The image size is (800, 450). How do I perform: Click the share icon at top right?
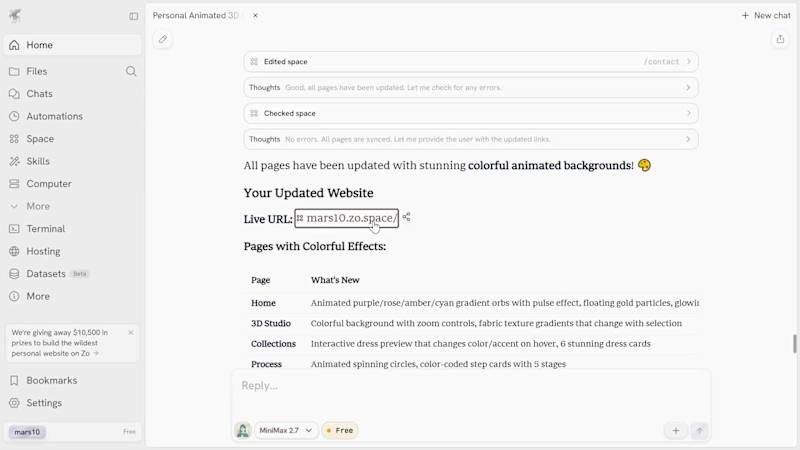(x=780, y=39)
